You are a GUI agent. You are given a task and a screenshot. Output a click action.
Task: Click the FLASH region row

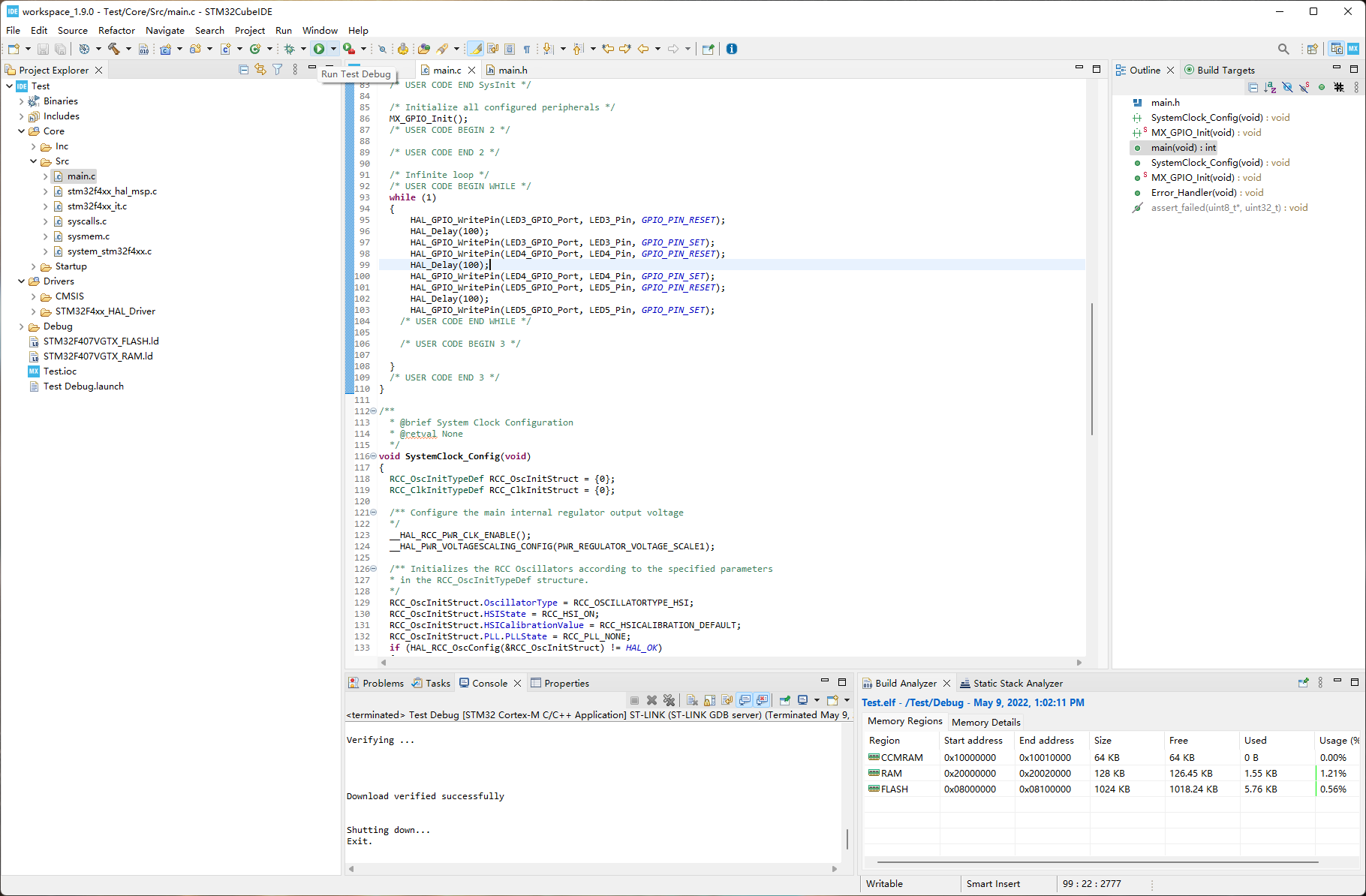pos(1111,789)
